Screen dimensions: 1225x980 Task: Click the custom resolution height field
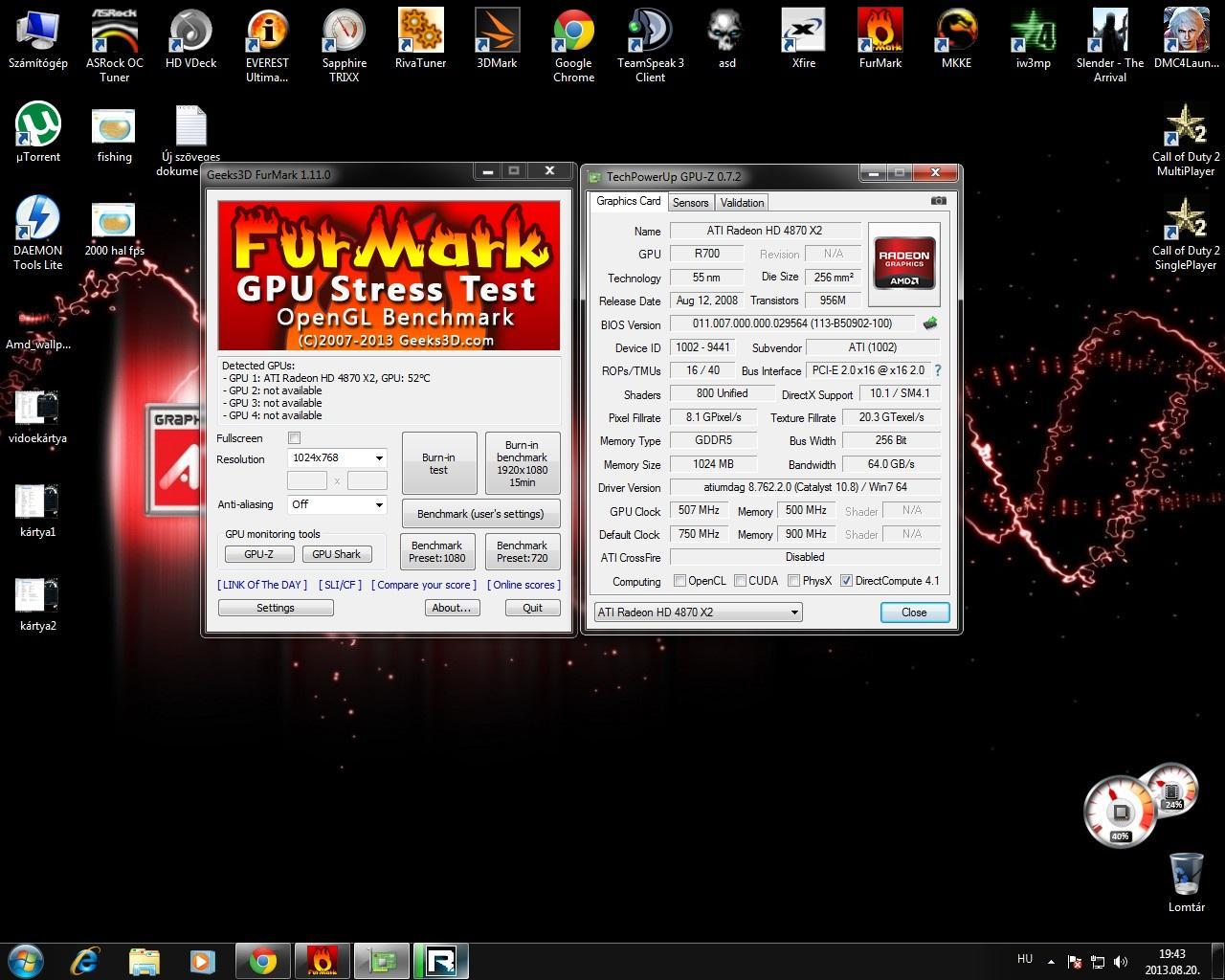click(x=367, y=480)
